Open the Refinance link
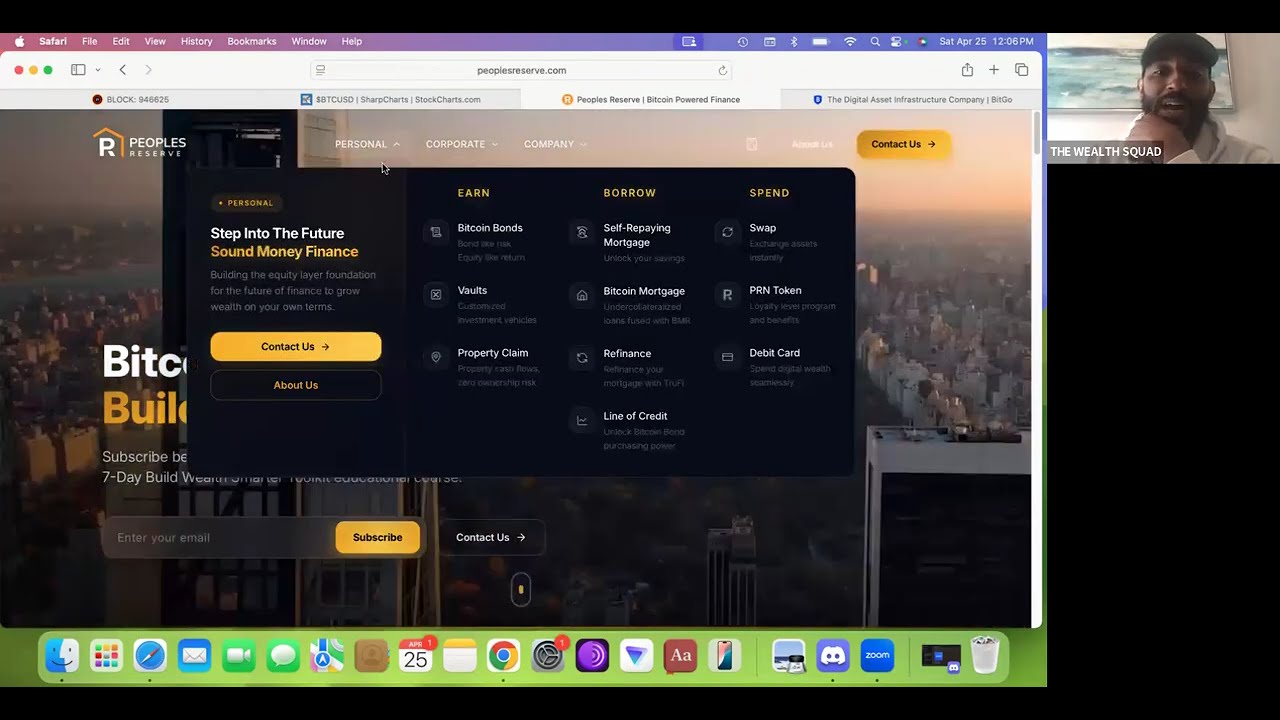1280x720 pixels. click(627, 353)
